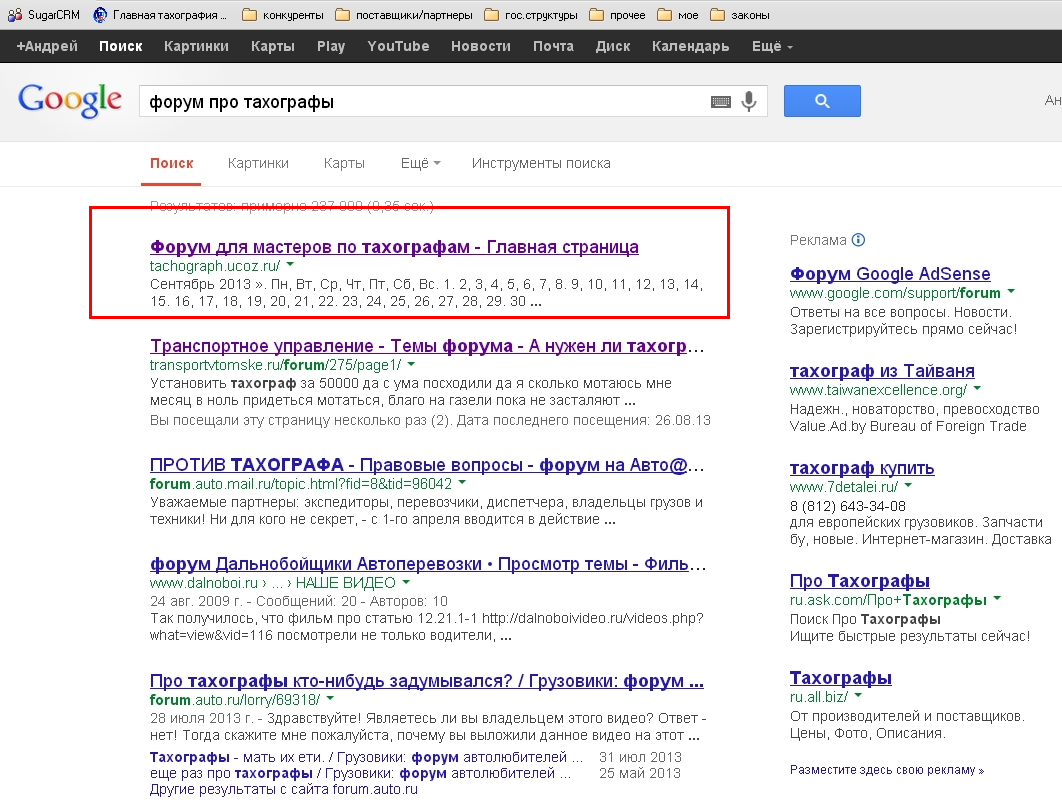Click the НАШЕ ВИДЕО breadcrumb text

pyautogui.click(x=345, y=583)
